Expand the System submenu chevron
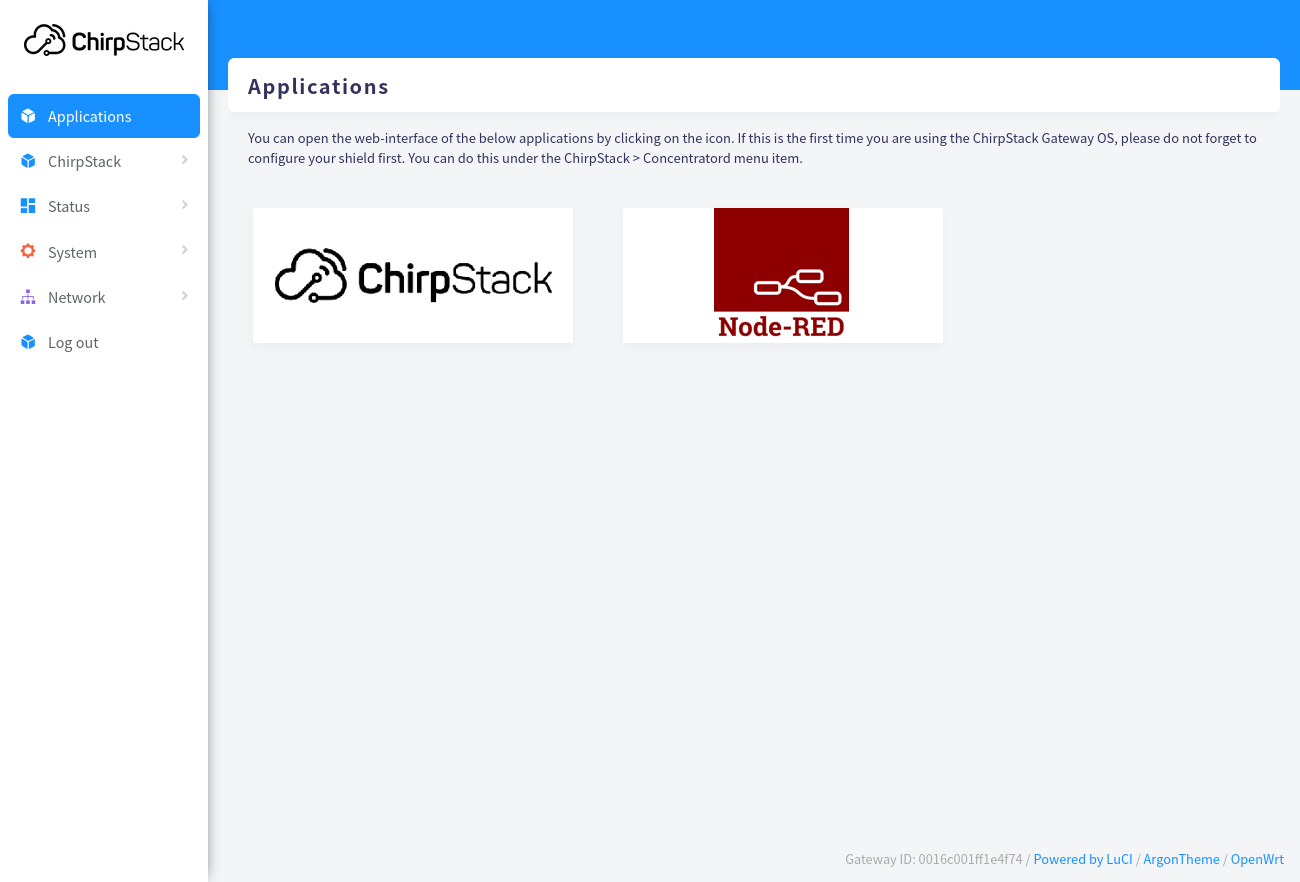This screenshot has width=1300, height=882. coord(185,251)
